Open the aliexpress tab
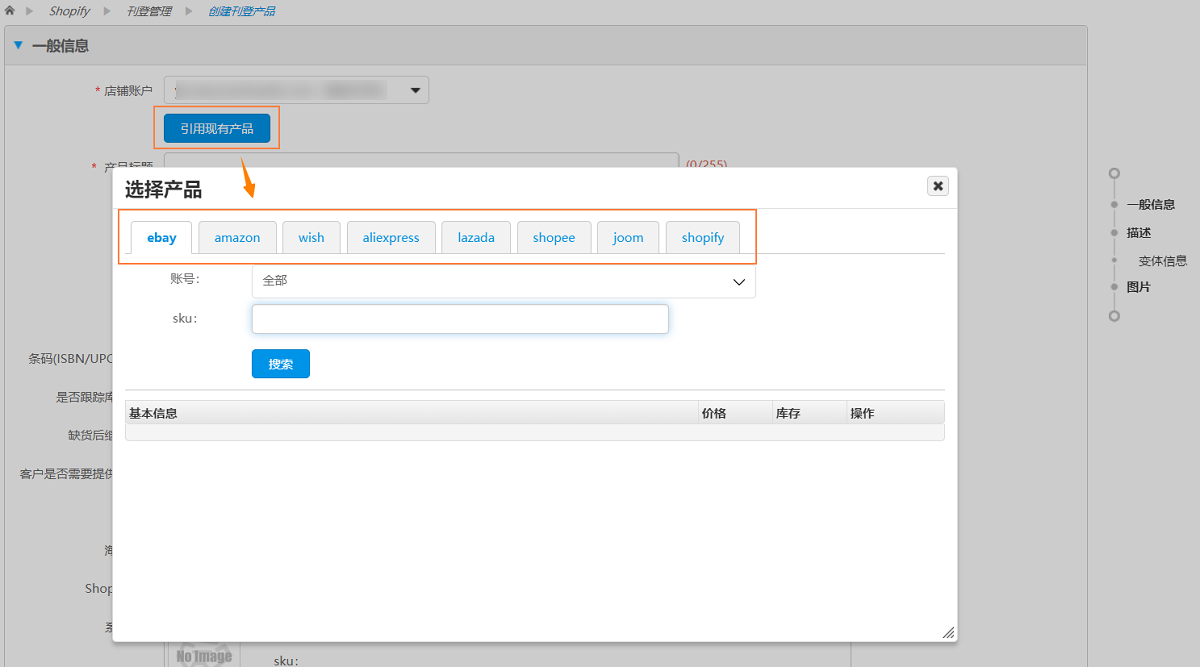Screen dimensions: 1200x667 click(x=391, y=238)
